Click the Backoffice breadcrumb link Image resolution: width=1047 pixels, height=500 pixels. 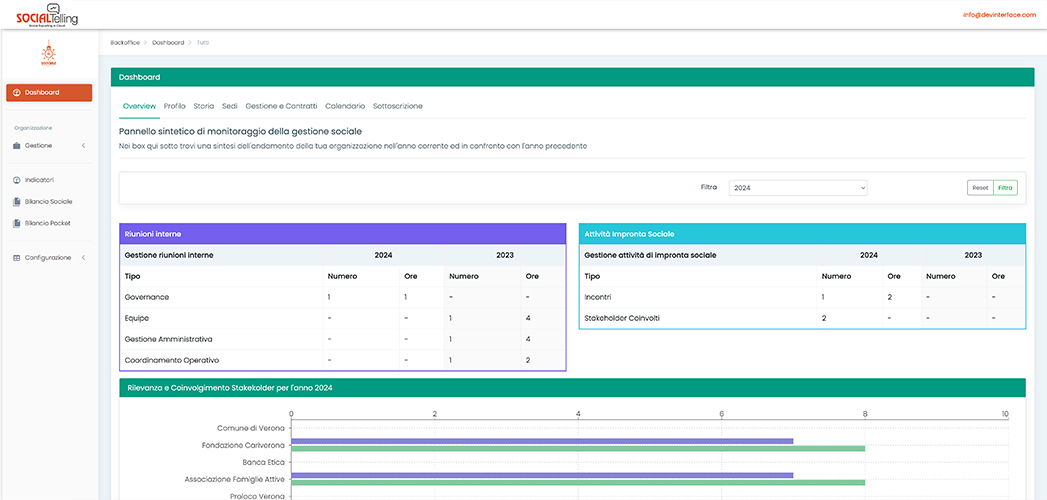point(123,42)
